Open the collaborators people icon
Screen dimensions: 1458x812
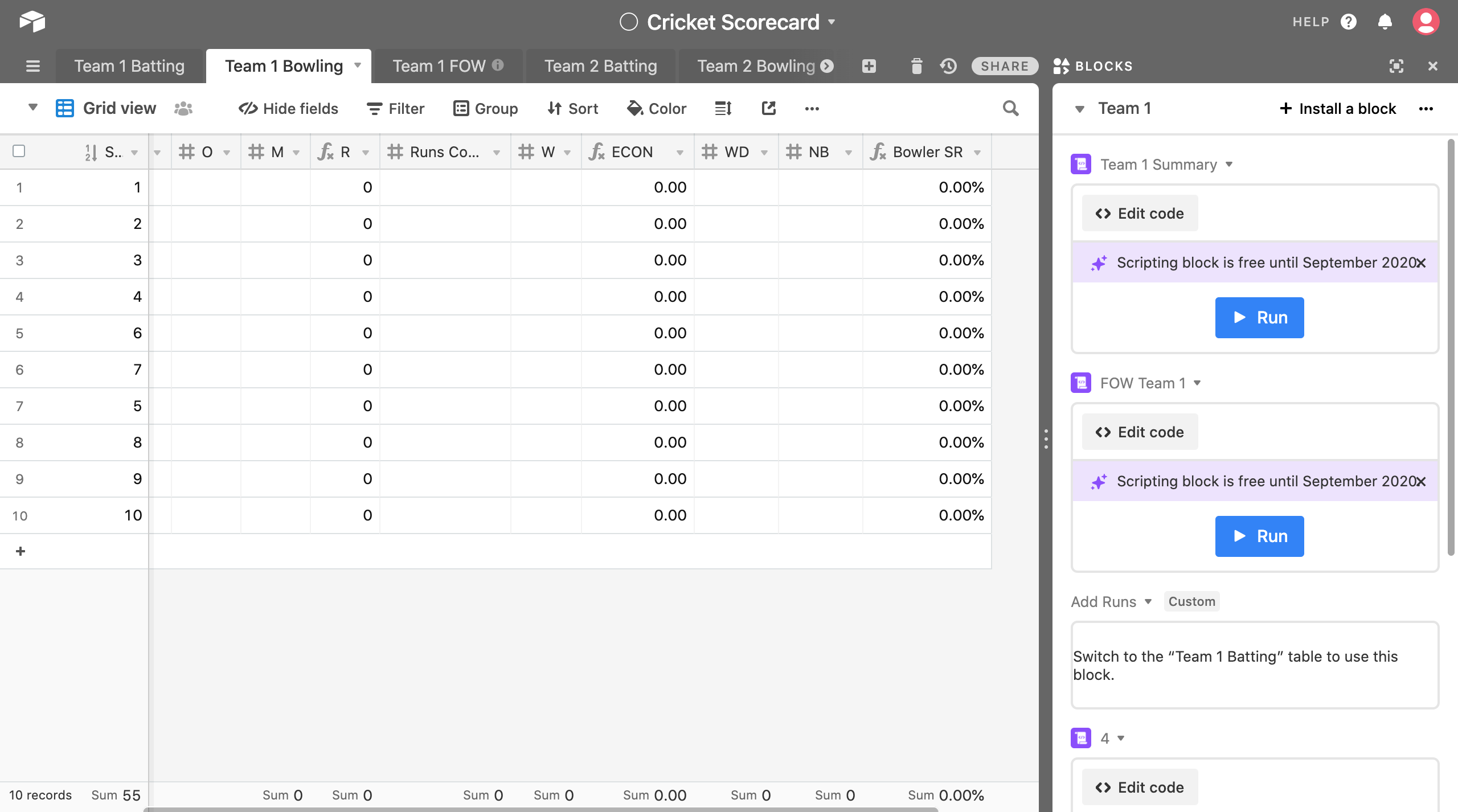[183, 108]
